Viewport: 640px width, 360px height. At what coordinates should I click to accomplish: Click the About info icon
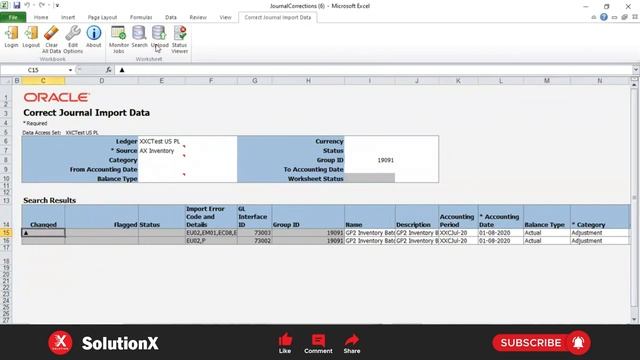[94, 33]
